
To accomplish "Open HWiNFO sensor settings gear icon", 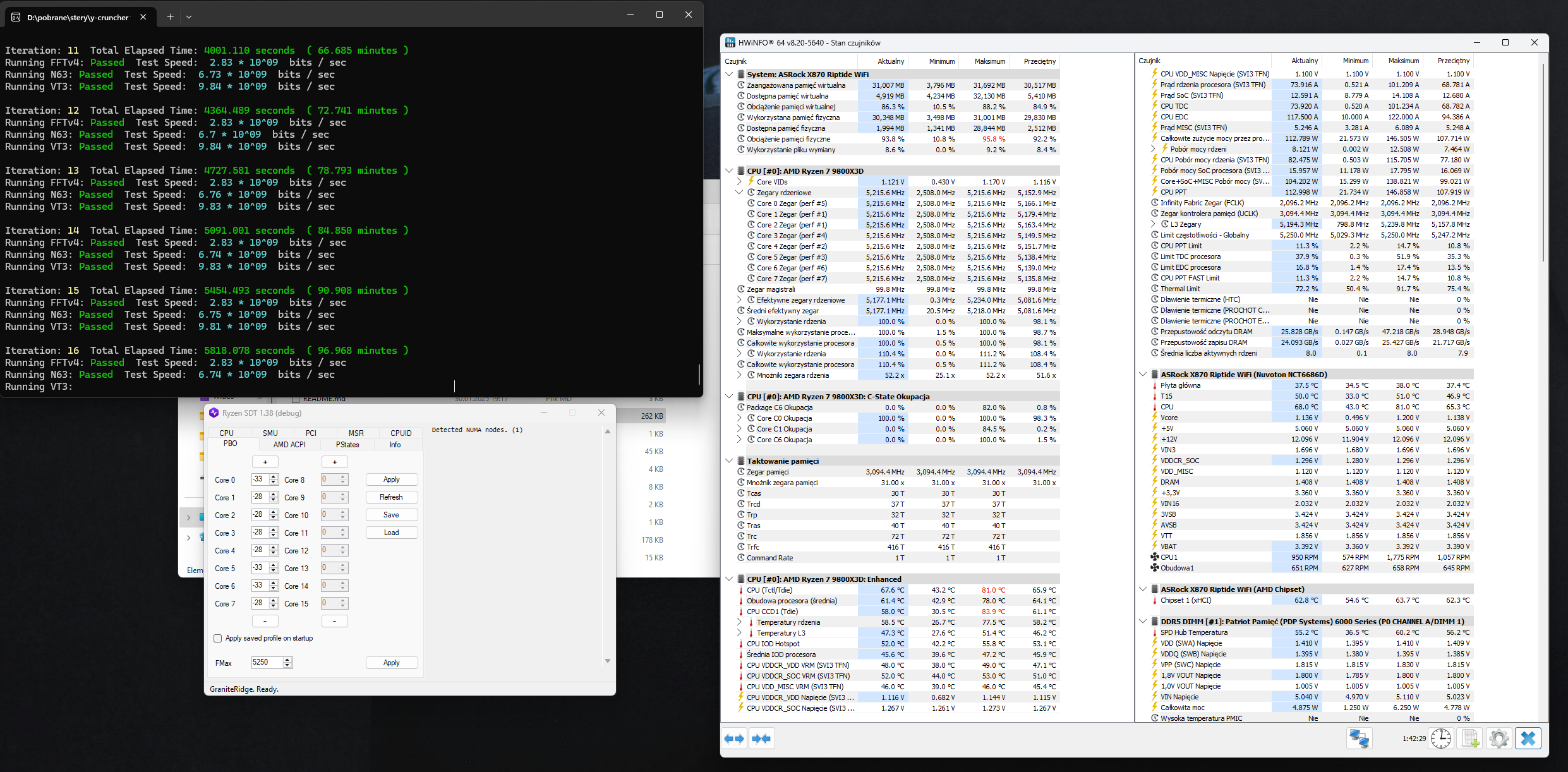I will coord(1499,739).
